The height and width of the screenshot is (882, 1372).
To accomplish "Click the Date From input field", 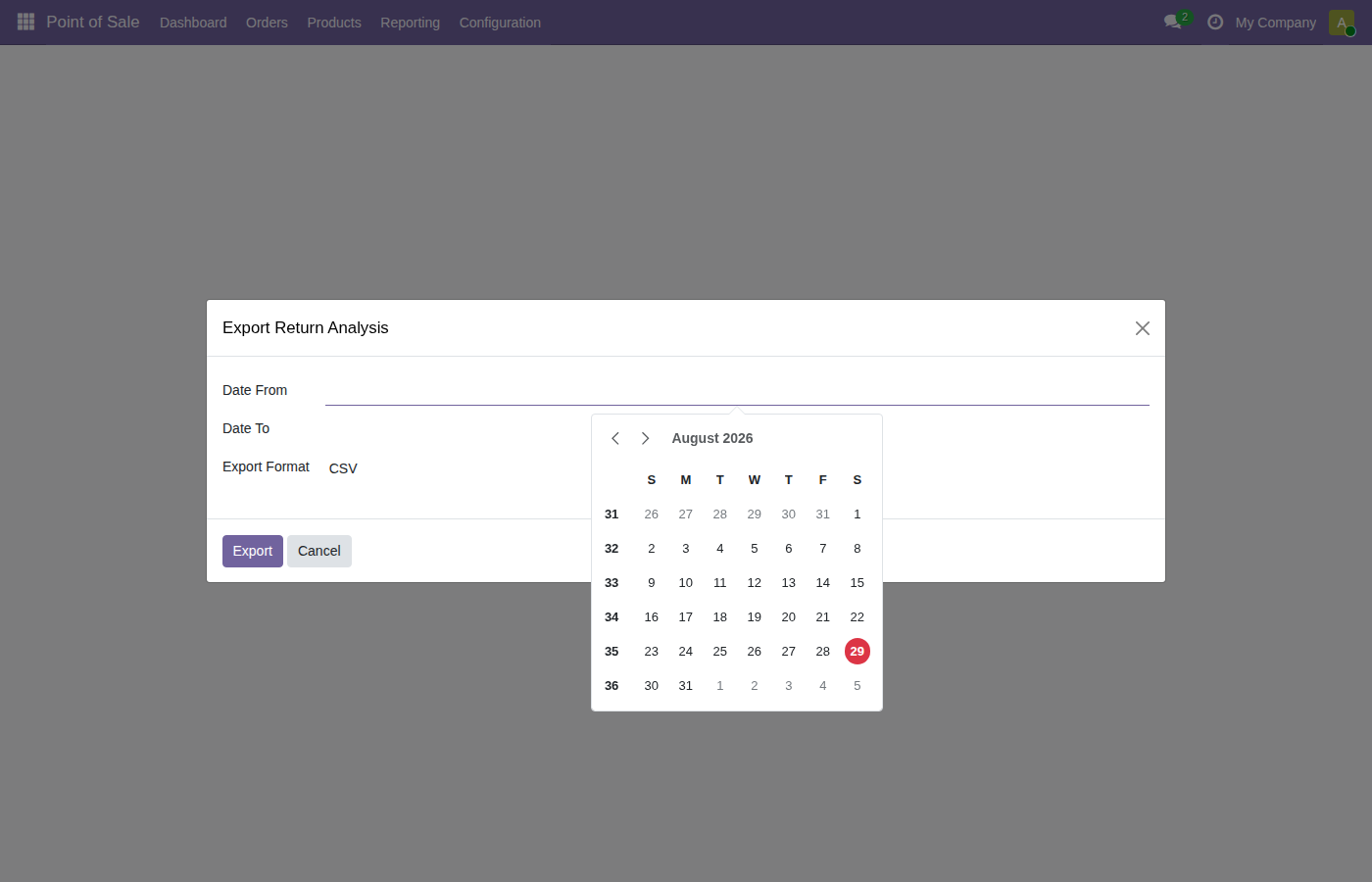I will (737, 390).
